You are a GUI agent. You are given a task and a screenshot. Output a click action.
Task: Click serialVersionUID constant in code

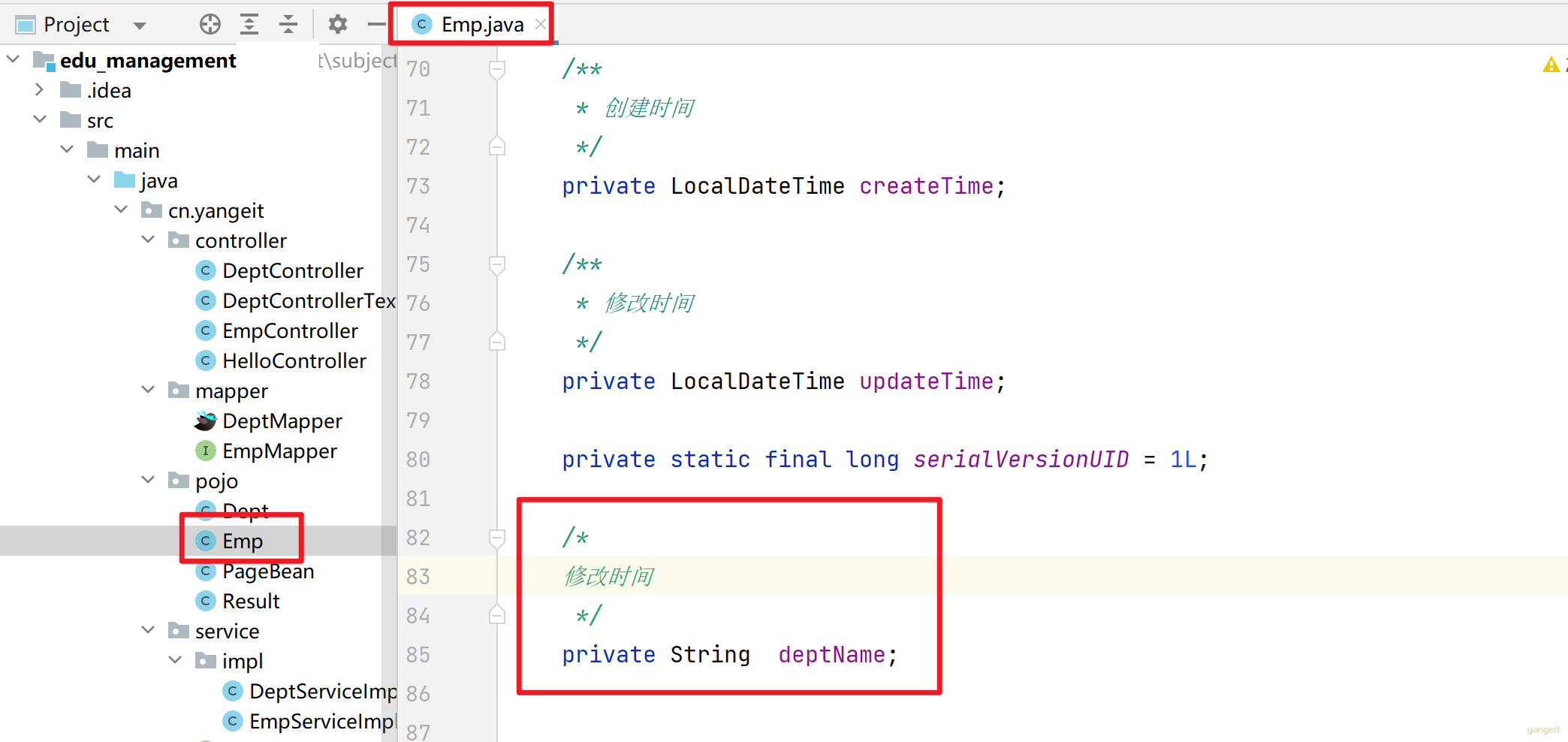point(1021,459)
